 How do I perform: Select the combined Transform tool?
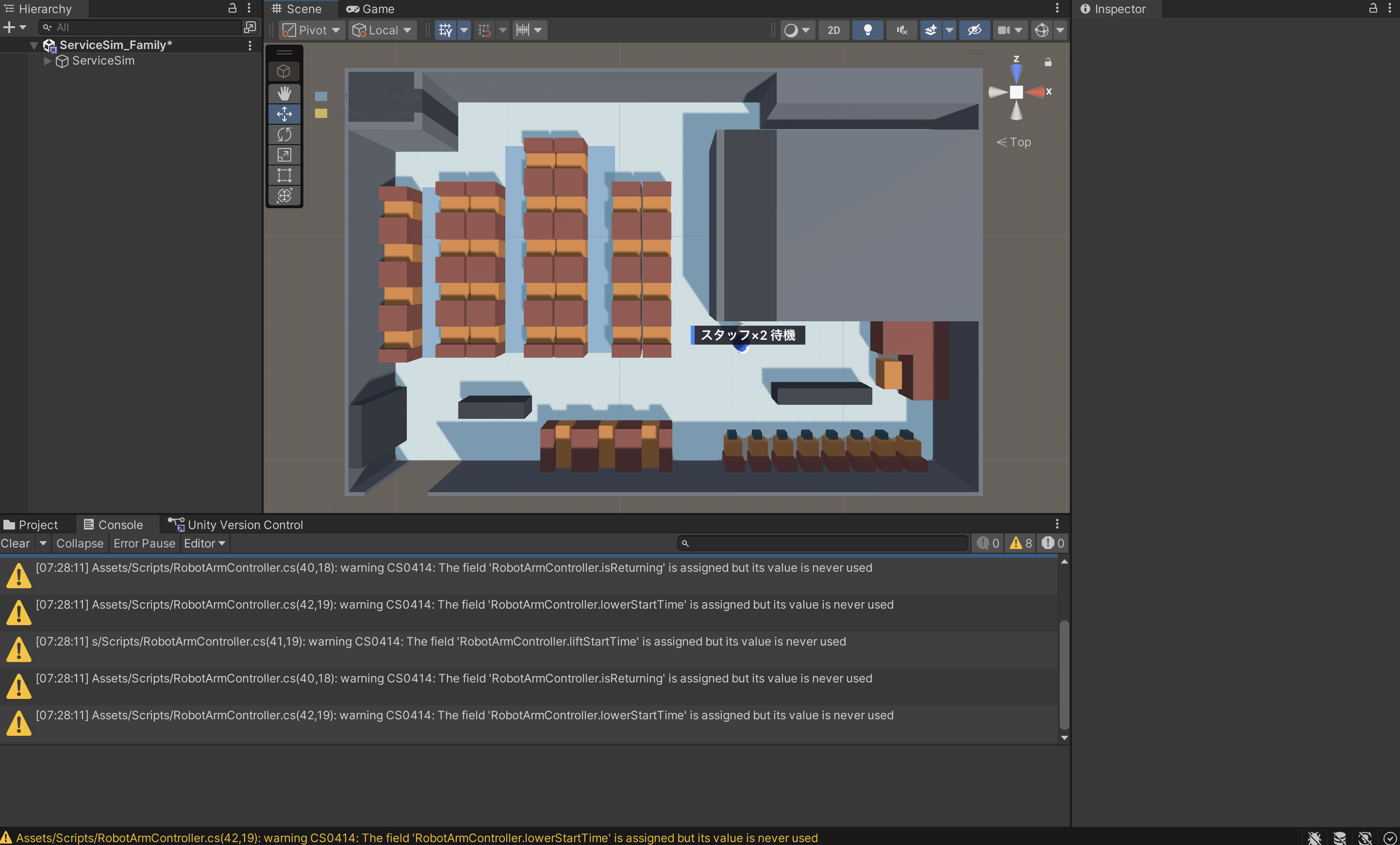[284, 196]
